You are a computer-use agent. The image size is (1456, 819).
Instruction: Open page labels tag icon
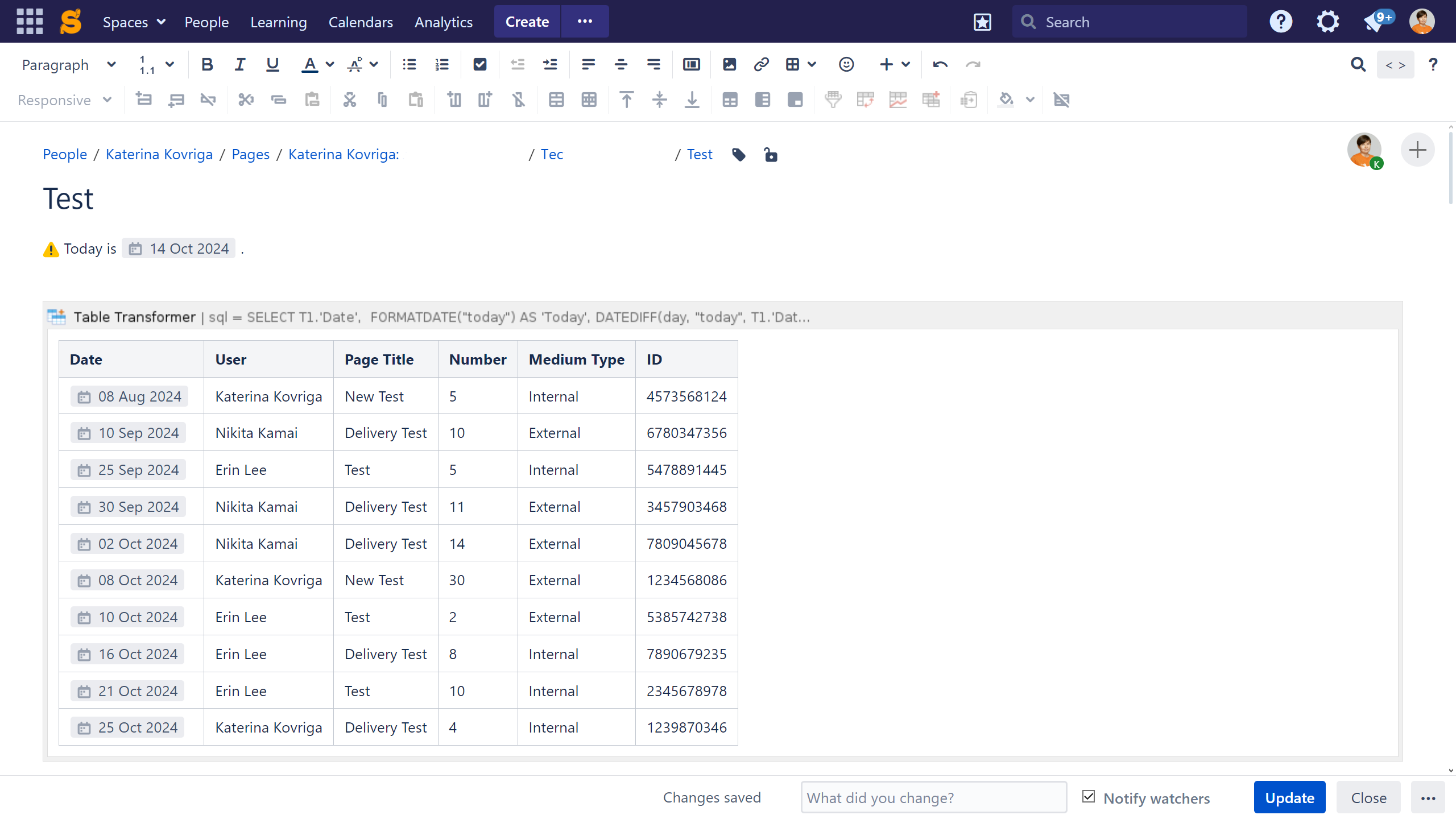point(738,155)
